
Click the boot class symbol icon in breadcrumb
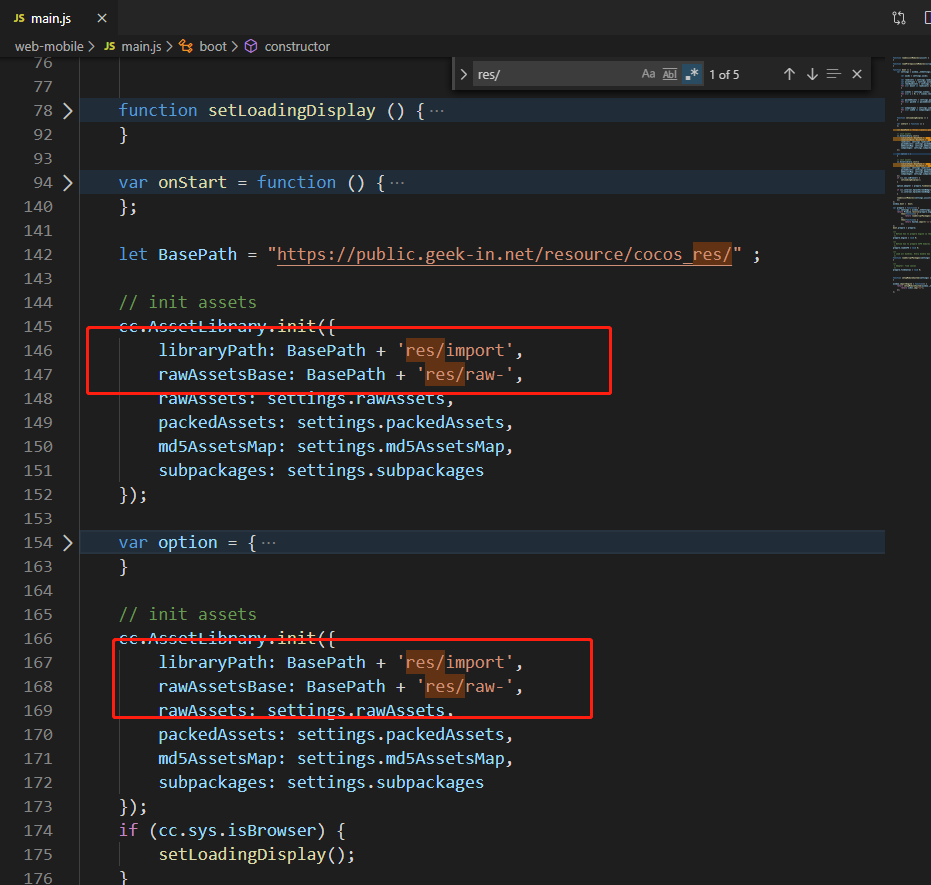tap(186, 46)
